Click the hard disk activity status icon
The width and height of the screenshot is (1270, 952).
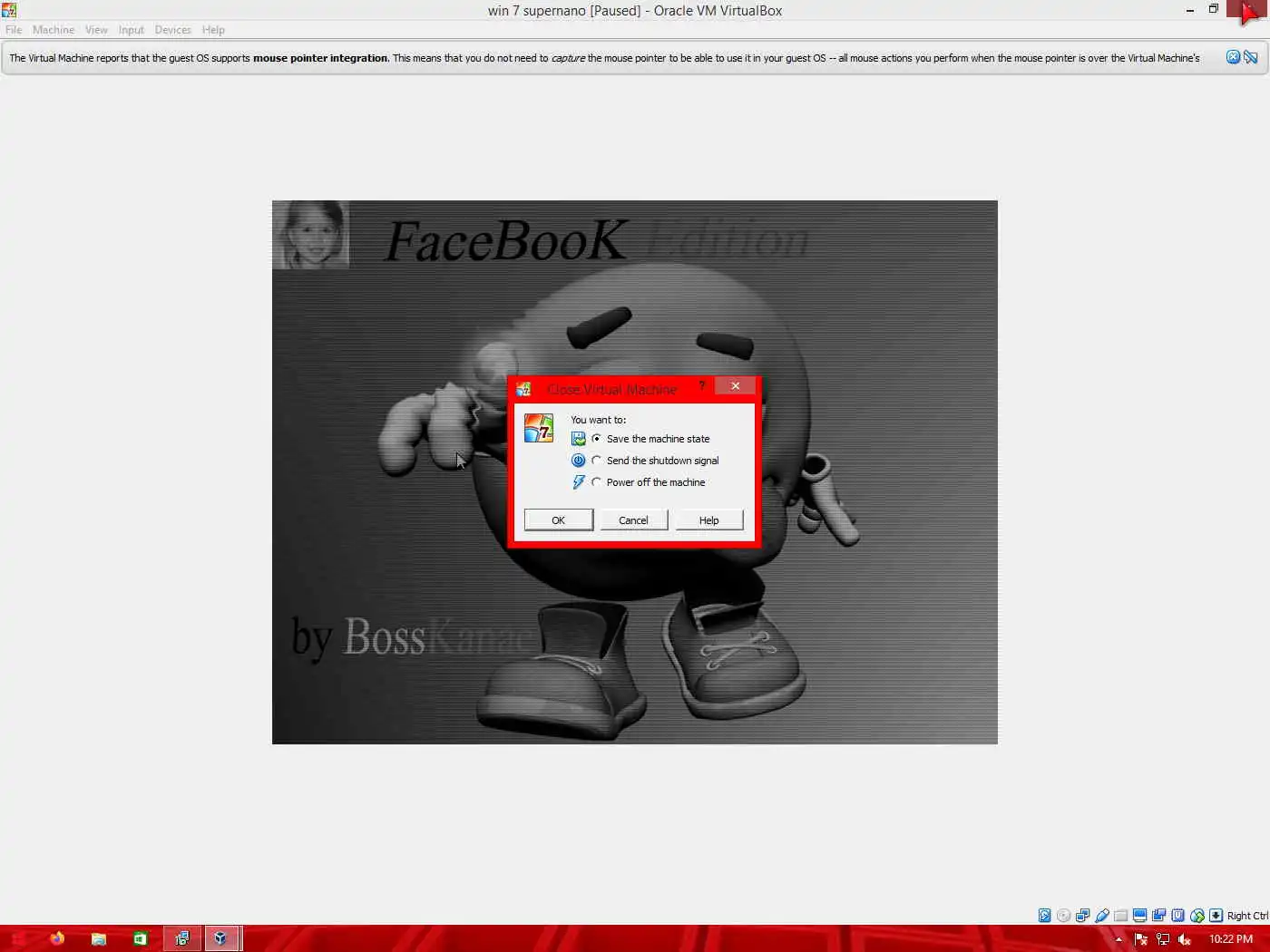click(1044, 916)
